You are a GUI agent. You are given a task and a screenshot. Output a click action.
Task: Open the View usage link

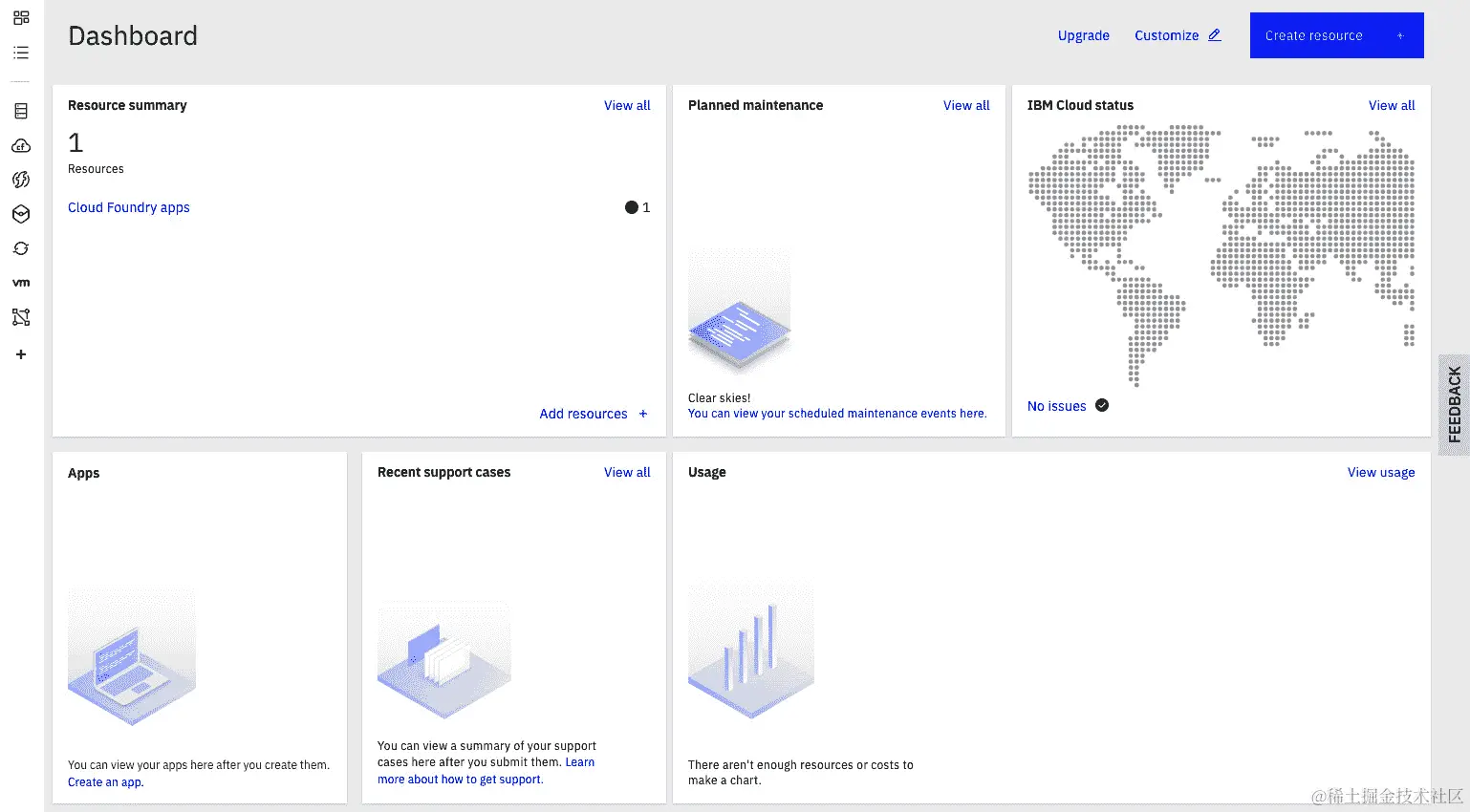(x=1381, y=472)
